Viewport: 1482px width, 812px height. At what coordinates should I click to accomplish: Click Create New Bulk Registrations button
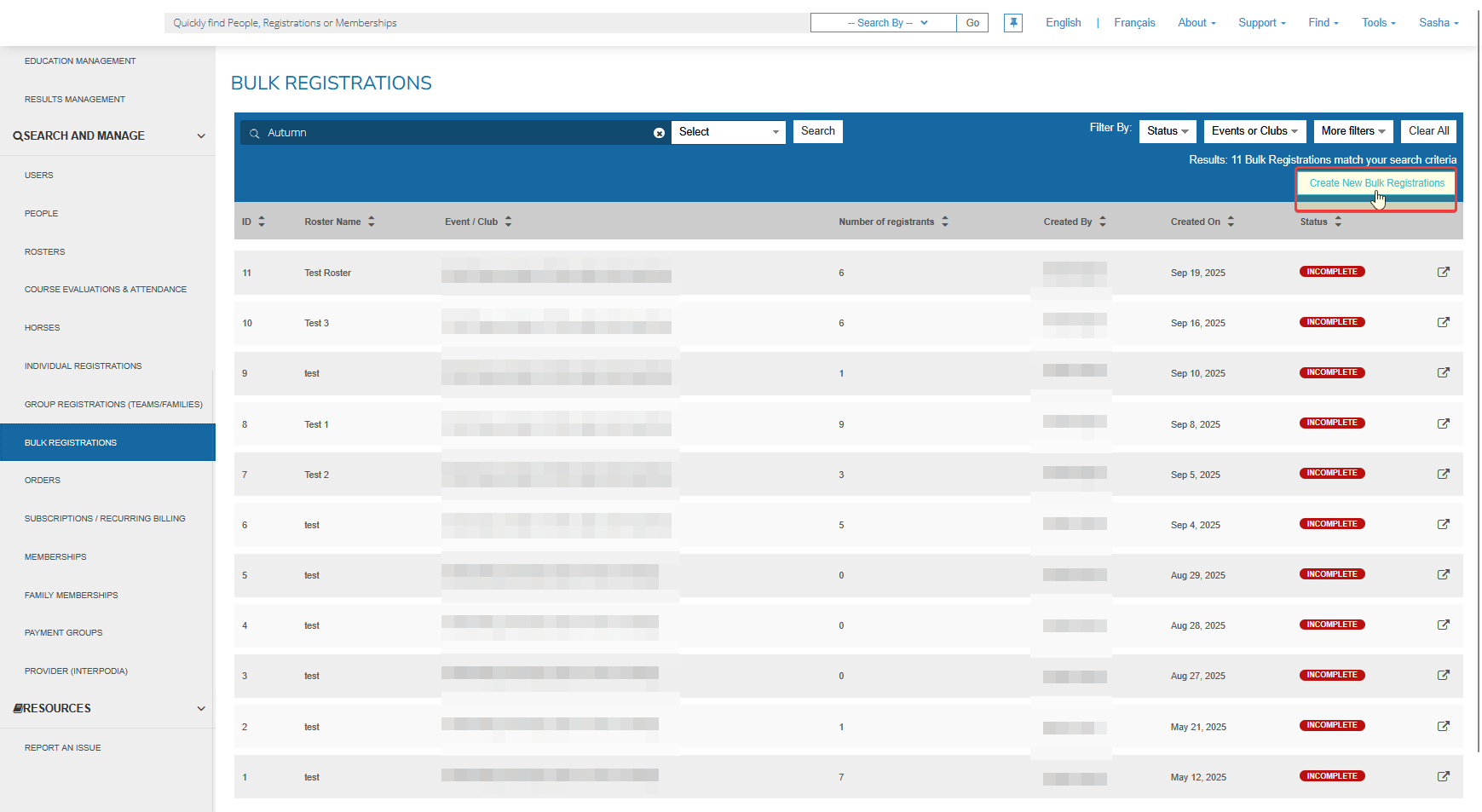coord(1376,183)
